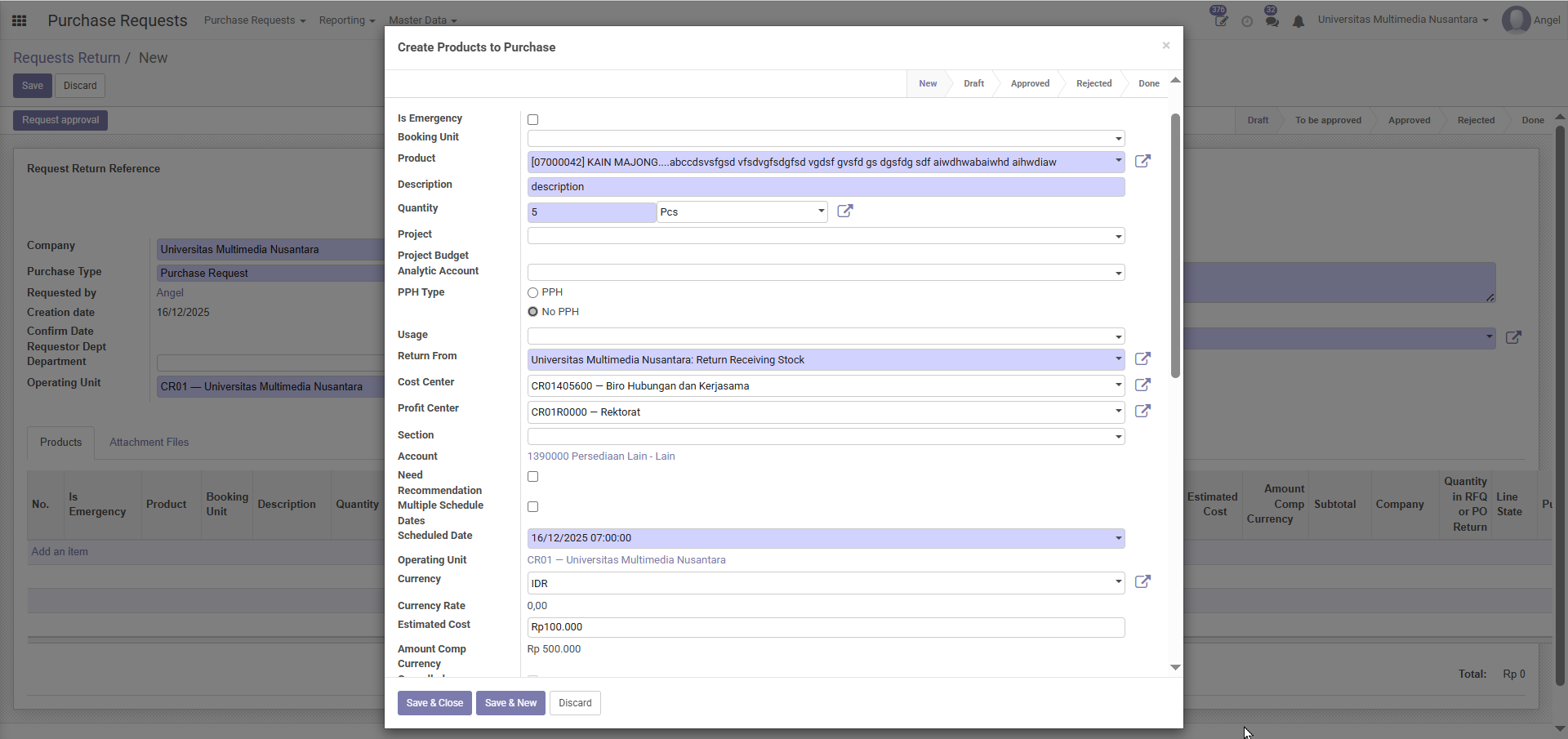Switch to the Attachment Files tab
Screen dimensions: 1568x739
point(149,443)
